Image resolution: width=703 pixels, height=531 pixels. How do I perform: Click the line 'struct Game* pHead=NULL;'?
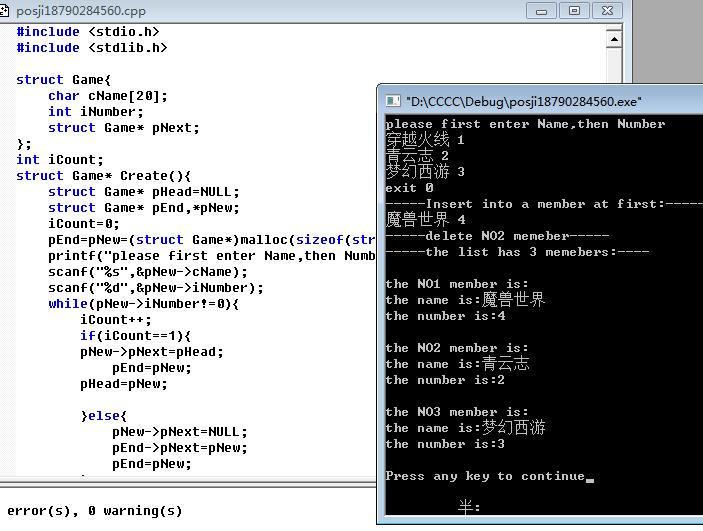[x=144, y=192]
